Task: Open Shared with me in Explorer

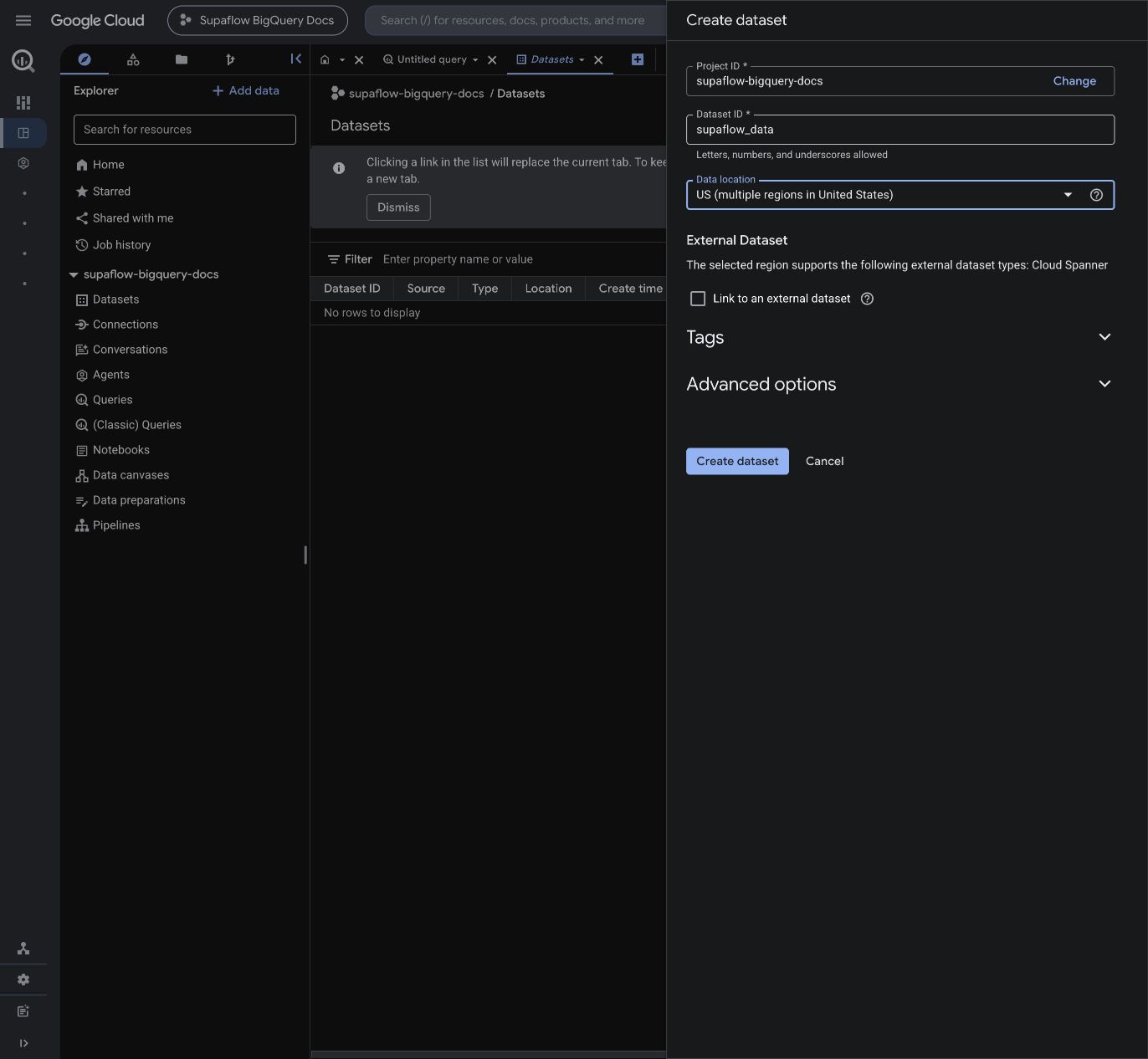Action: pos(133,218)
